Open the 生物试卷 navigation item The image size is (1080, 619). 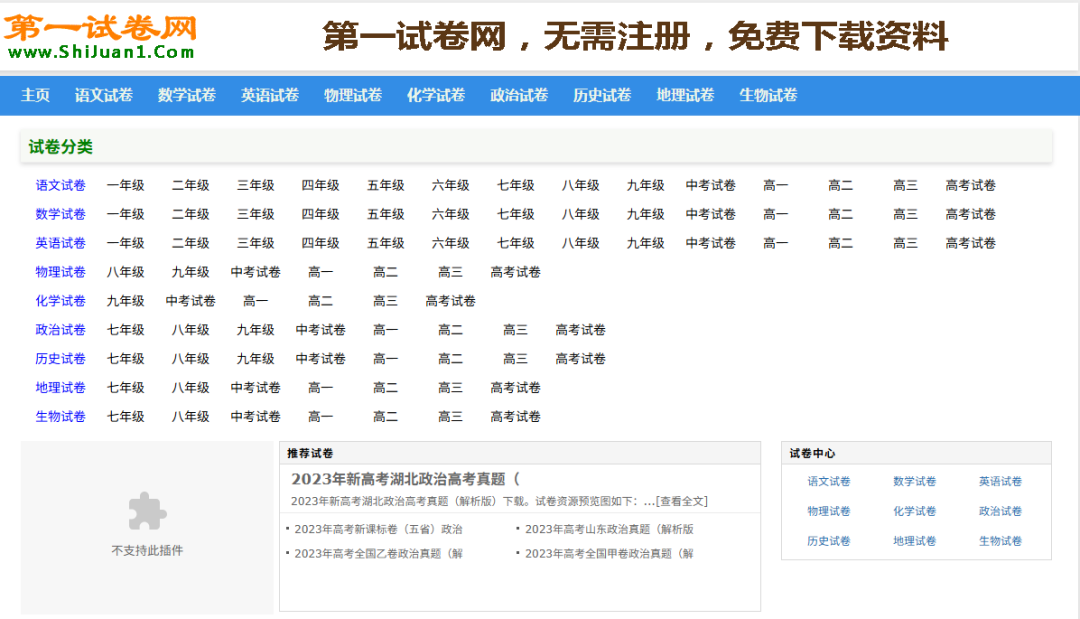(x=766, y=95)
